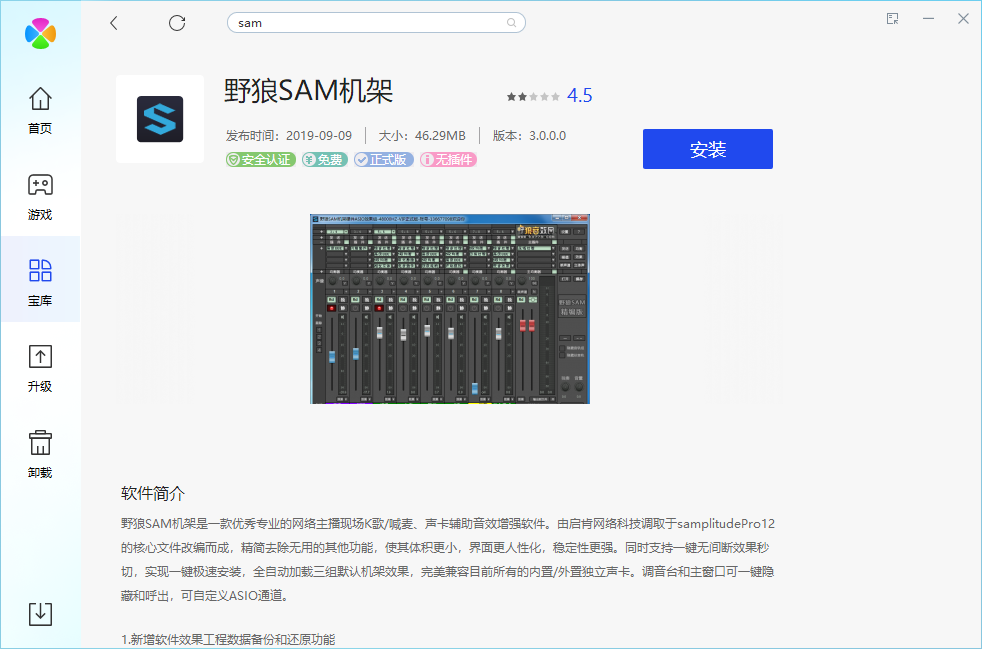
Task: Click the star rating row
Action: click(533, 96)
